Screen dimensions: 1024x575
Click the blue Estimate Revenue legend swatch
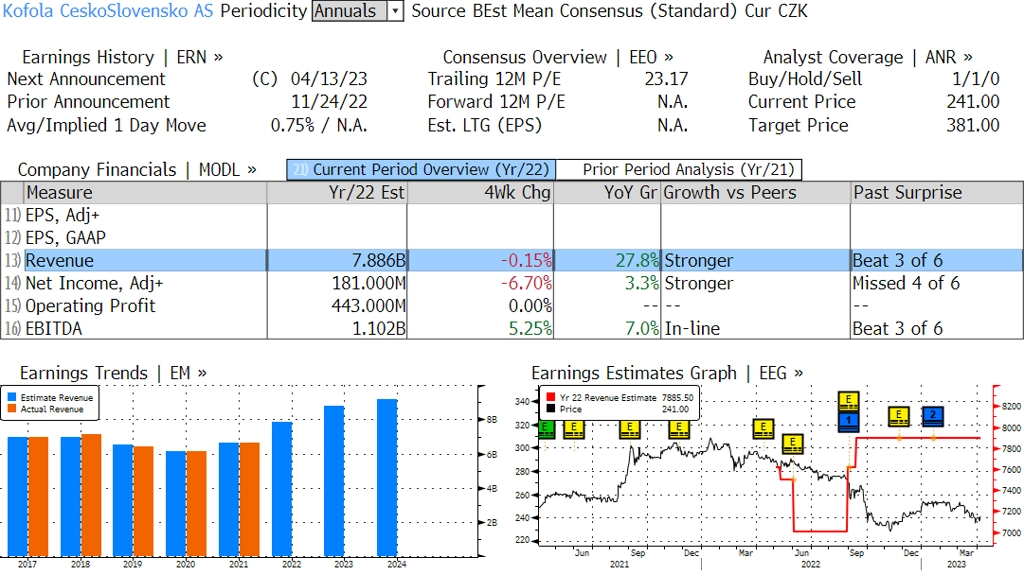[12, 397]
